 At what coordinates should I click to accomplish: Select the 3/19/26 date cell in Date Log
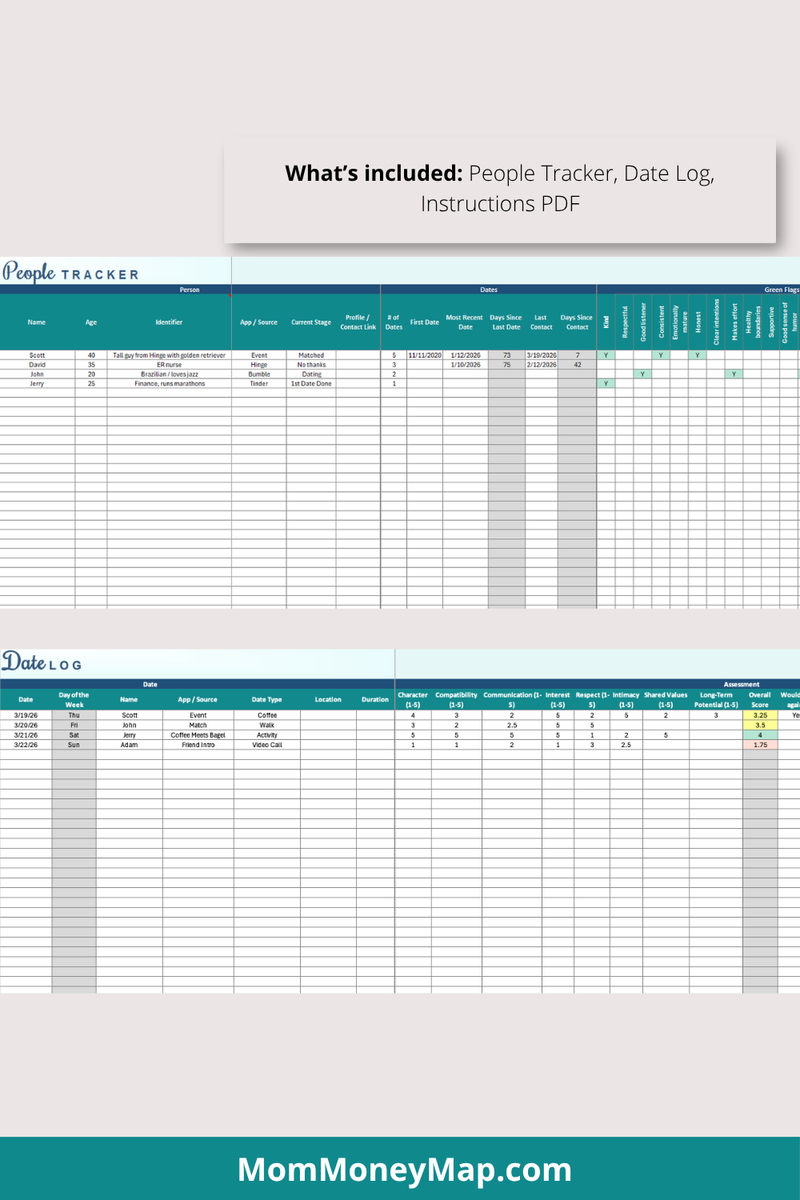click(x=26, y=715)
